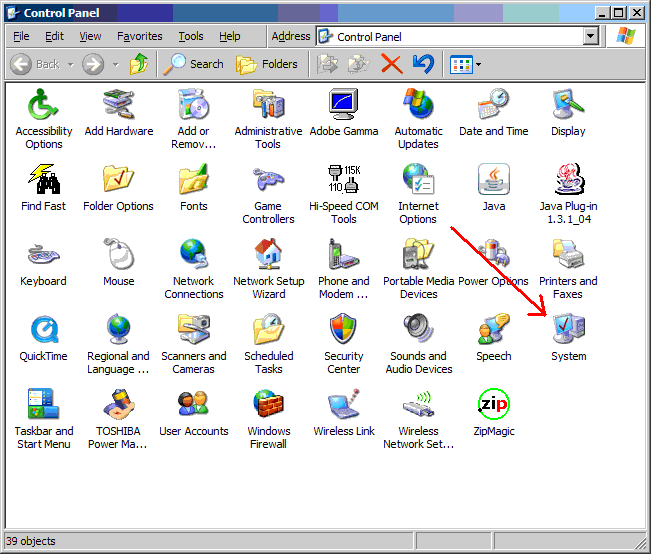
Task: Select Windows Firewall icon
Action: (x=269, y=404)
